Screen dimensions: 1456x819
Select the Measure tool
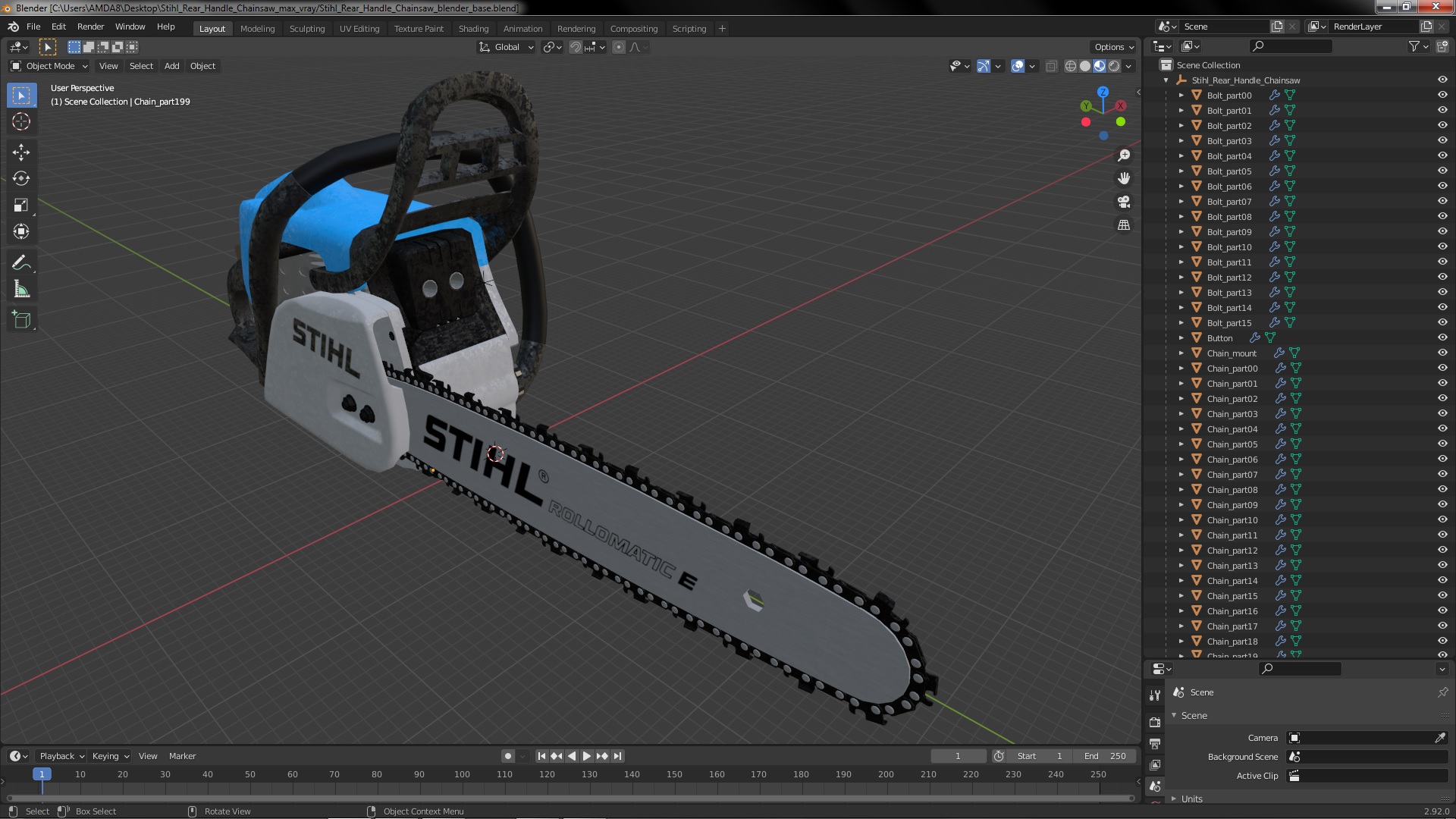(21, 290)
